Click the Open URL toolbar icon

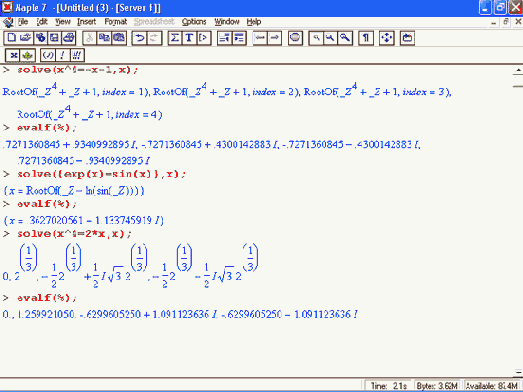pyautogui.click(x=40, y=38)
